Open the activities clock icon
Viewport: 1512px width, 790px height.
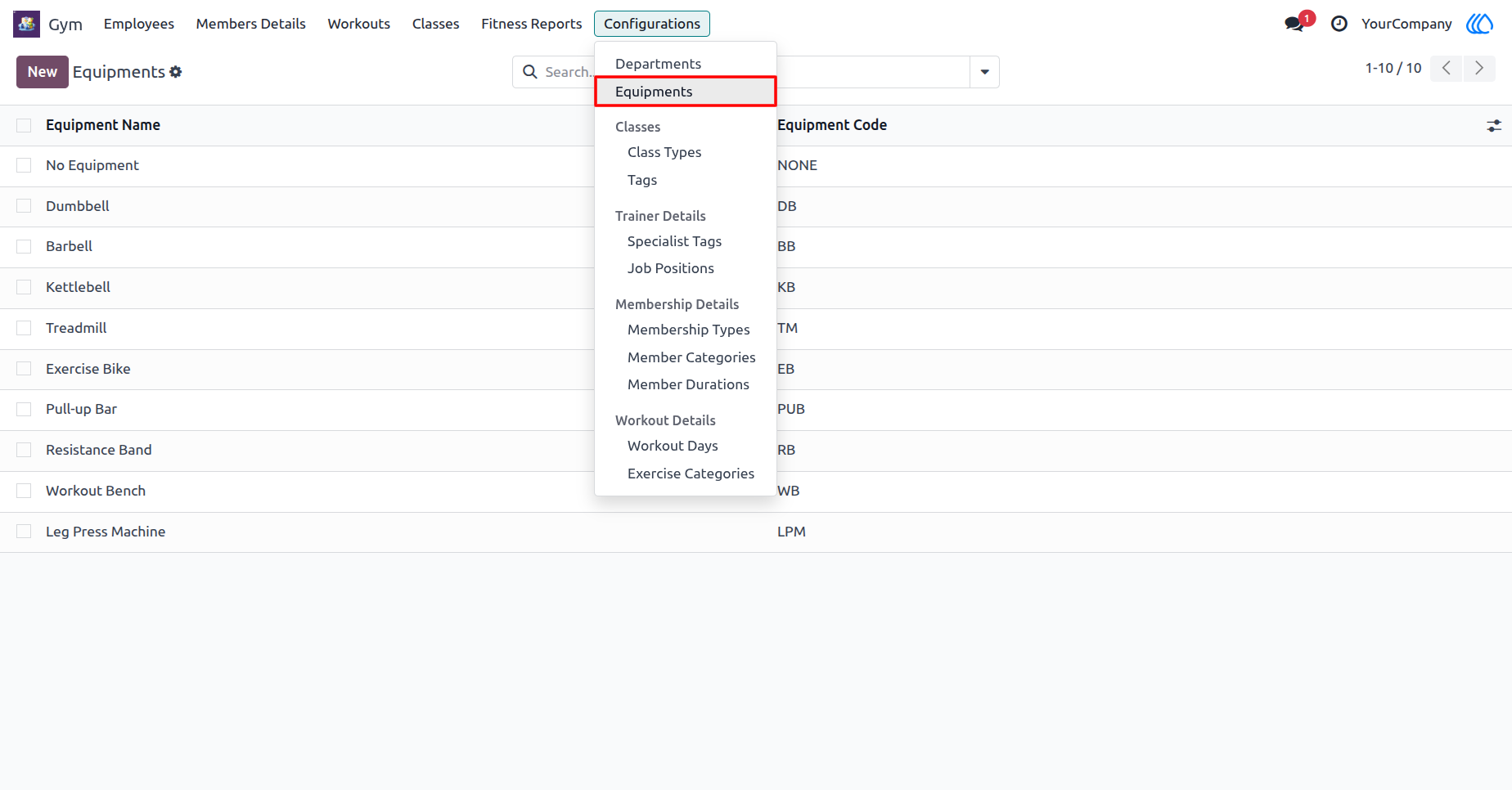coord(1339,24)
